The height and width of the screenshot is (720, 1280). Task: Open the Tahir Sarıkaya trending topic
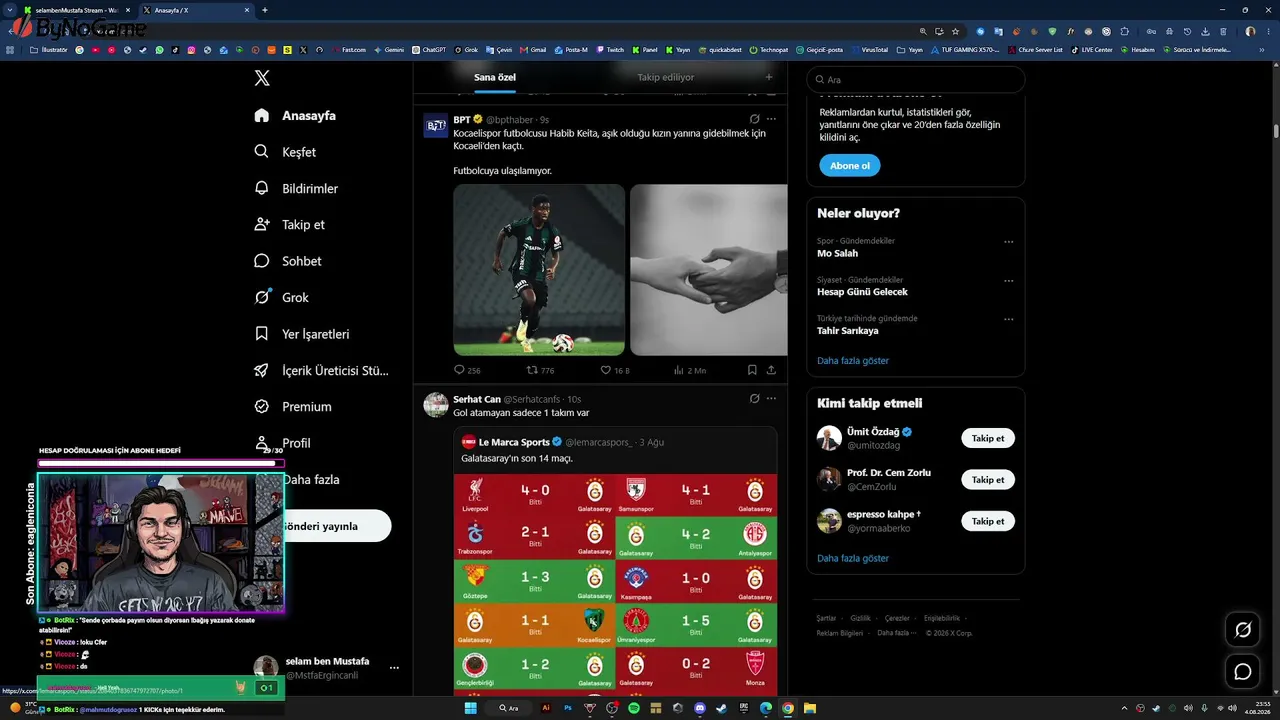coord(848,331)
